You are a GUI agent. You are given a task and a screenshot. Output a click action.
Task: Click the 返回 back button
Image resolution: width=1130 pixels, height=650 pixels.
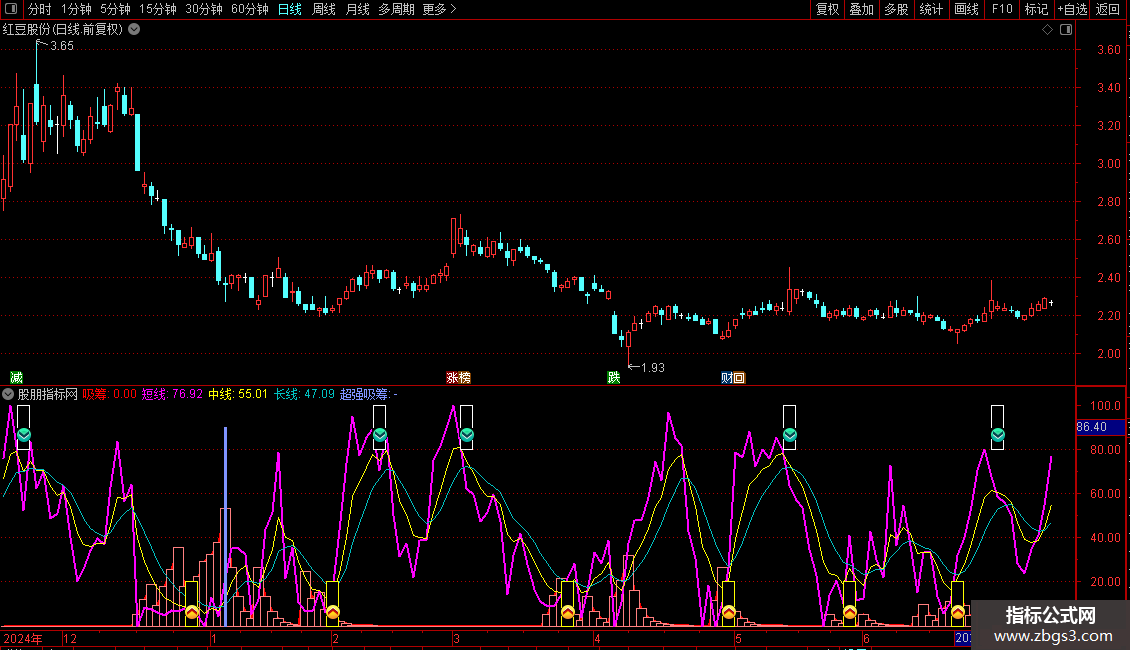coord(1108,9)
